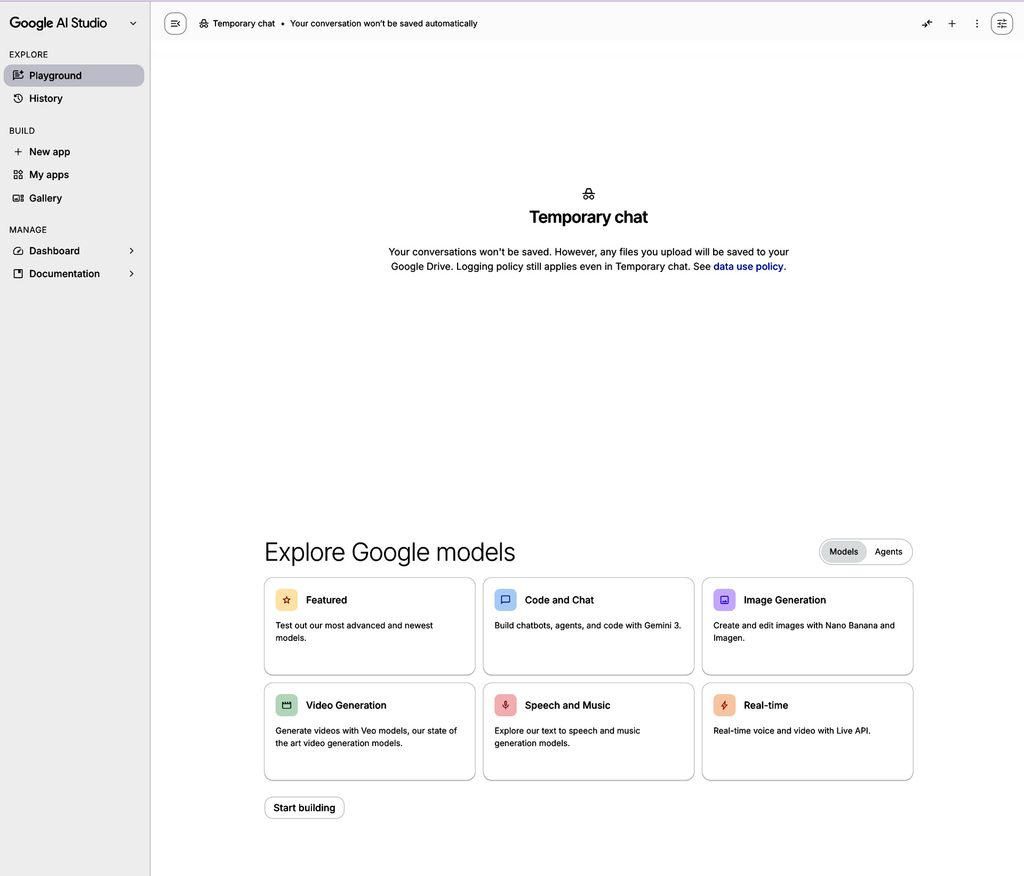Click the Playground sparkle icon
The image size is (1024, 876).
(18, 75)
